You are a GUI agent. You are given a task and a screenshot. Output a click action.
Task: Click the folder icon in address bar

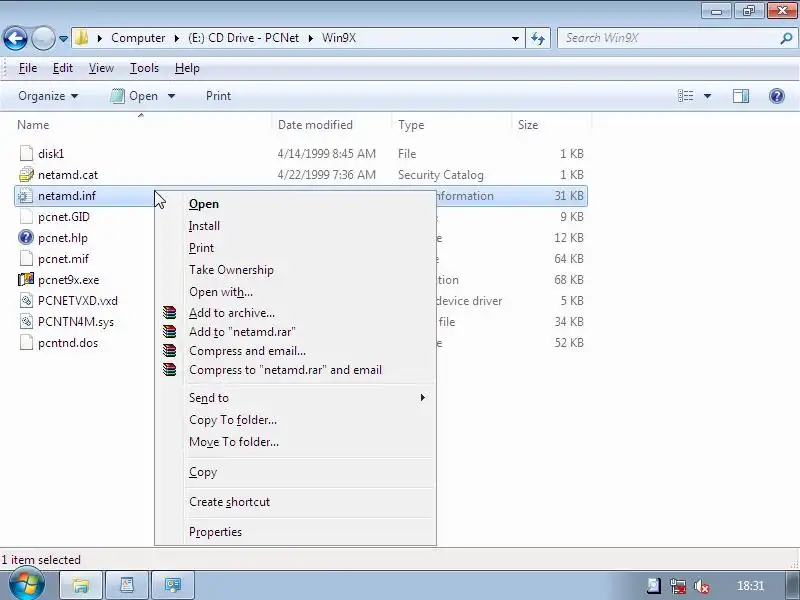(x=81, y=38)
